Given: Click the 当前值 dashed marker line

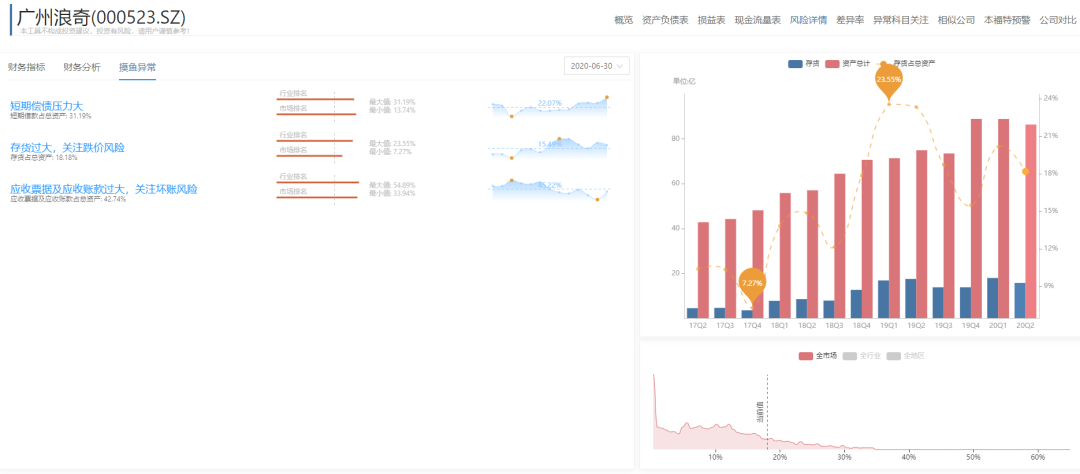Looking at the screenshot, I should pyautogui.click(x=767, y=411).
